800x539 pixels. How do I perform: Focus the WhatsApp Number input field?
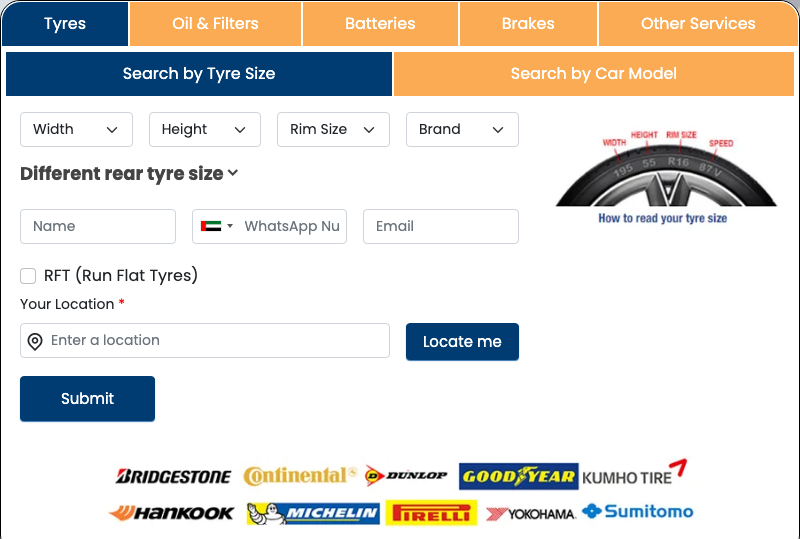click(292, 226)
